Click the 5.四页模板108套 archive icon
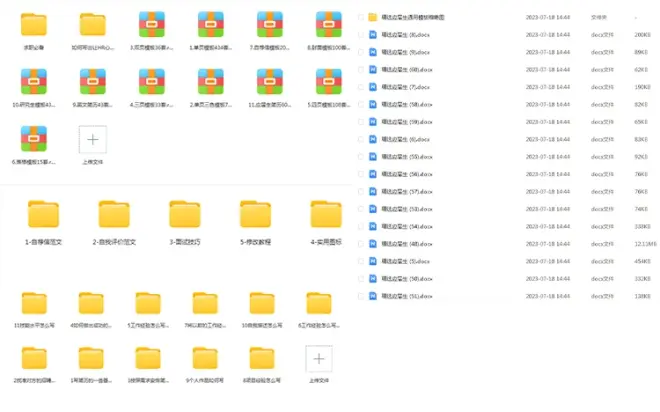 pyautogui.click(x=329, y=82)
